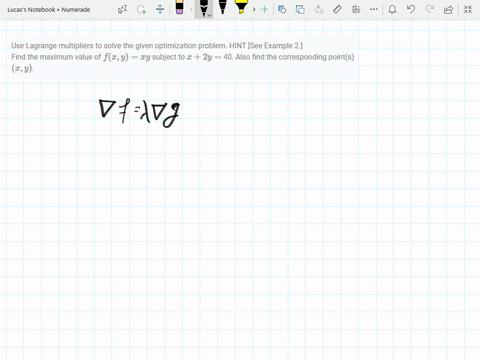Click the Lagrange multipliers problem text
The image size is (480, 360).
[183, 57]
